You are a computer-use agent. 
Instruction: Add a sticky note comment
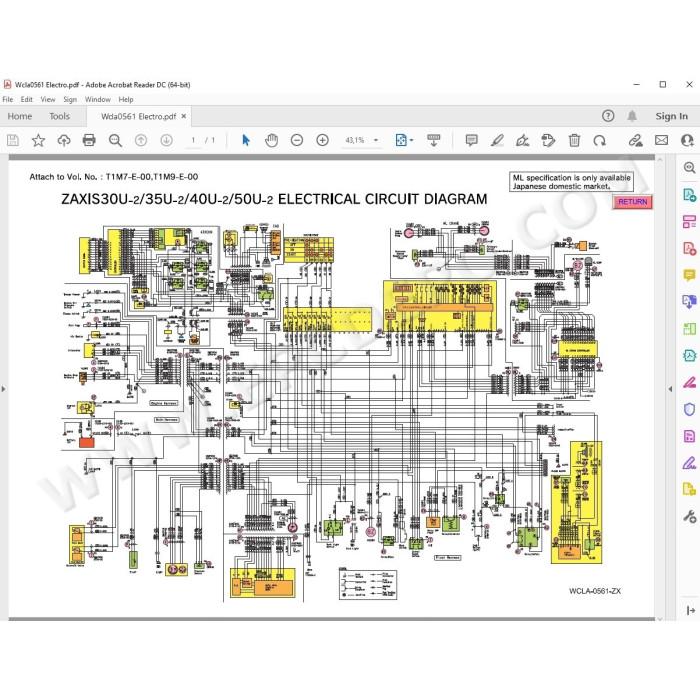pyautogui.click(x=471, y=141)
